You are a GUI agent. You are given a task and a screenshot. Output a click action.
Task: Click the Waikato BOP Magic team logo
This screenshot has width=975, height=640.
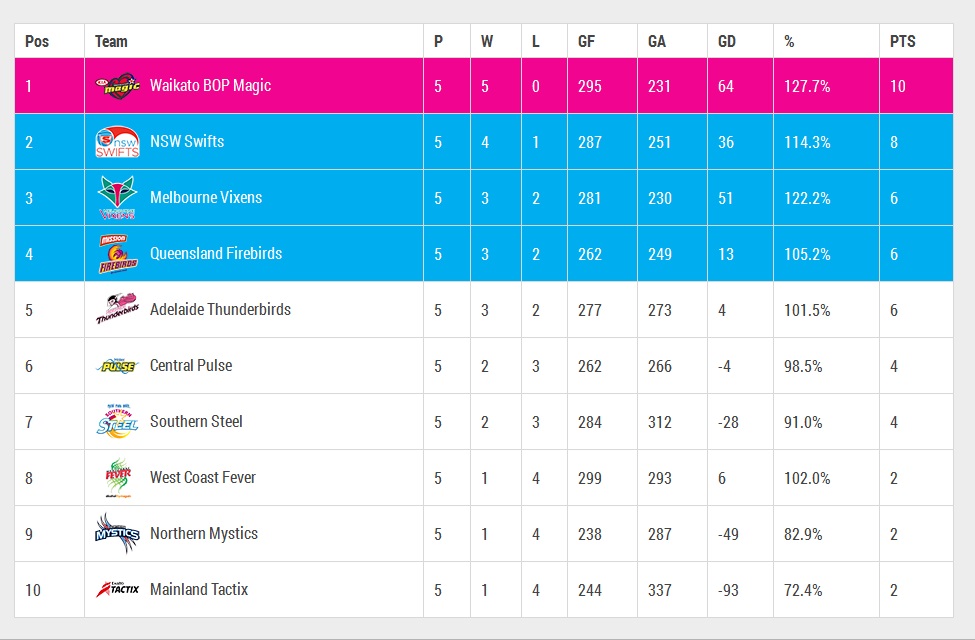(117, 86)
